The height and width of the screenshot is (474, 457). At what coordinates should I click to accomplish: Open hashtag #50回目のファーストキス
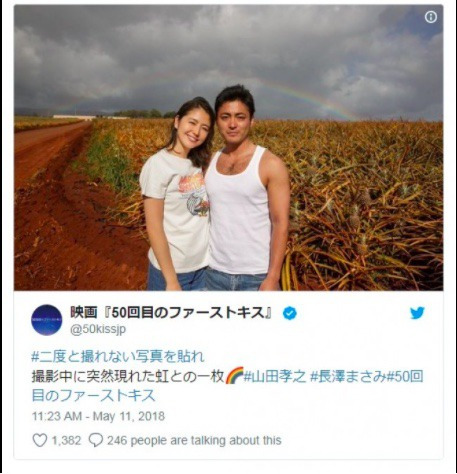point(227,386)
